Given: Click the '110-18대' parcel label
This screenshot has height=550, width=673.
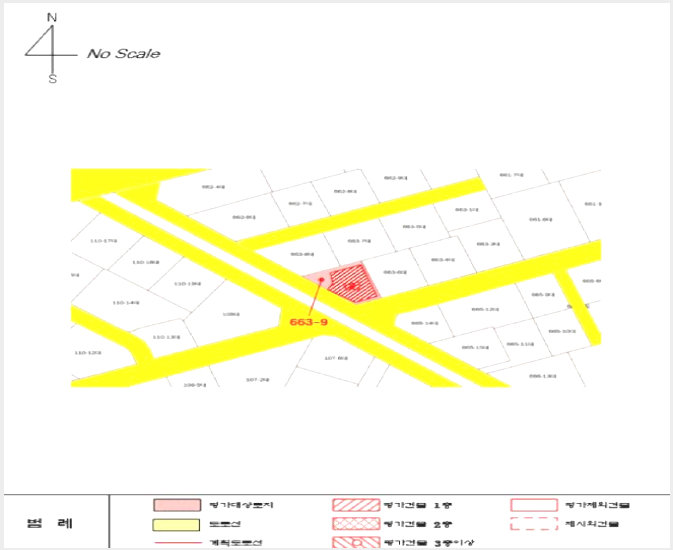Looking at the screenshot, I should point(146,262).
